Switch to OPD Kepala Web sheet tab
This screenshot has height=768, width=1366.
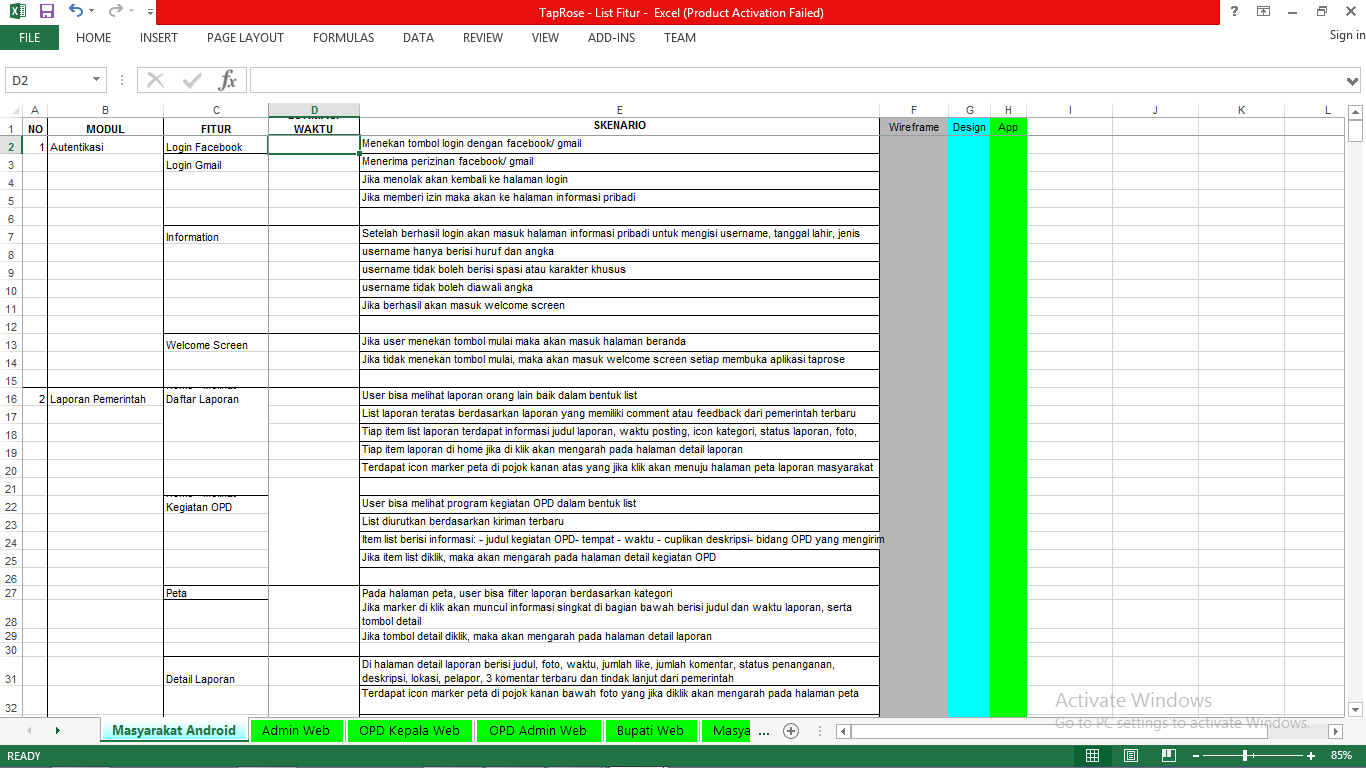409,731
